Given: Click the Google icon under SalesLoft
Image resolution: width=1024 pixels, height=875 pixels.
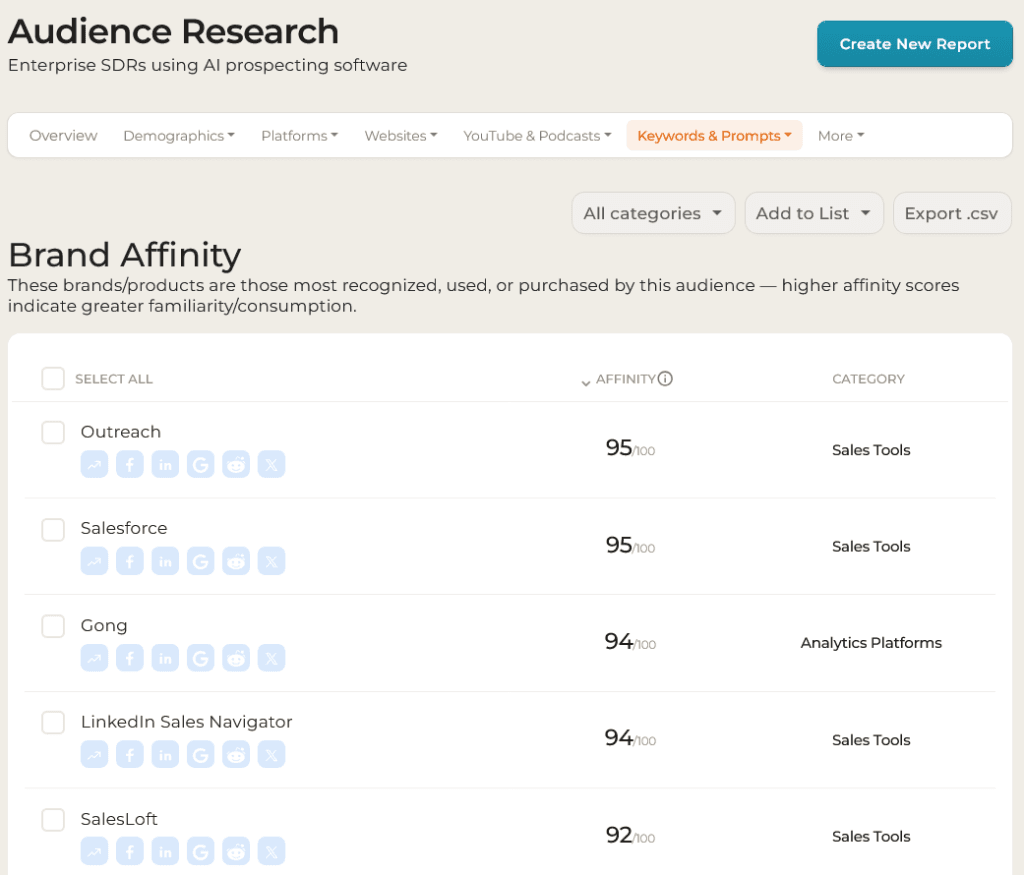Looking at the screenshot, I should click(x=200, y=851).
